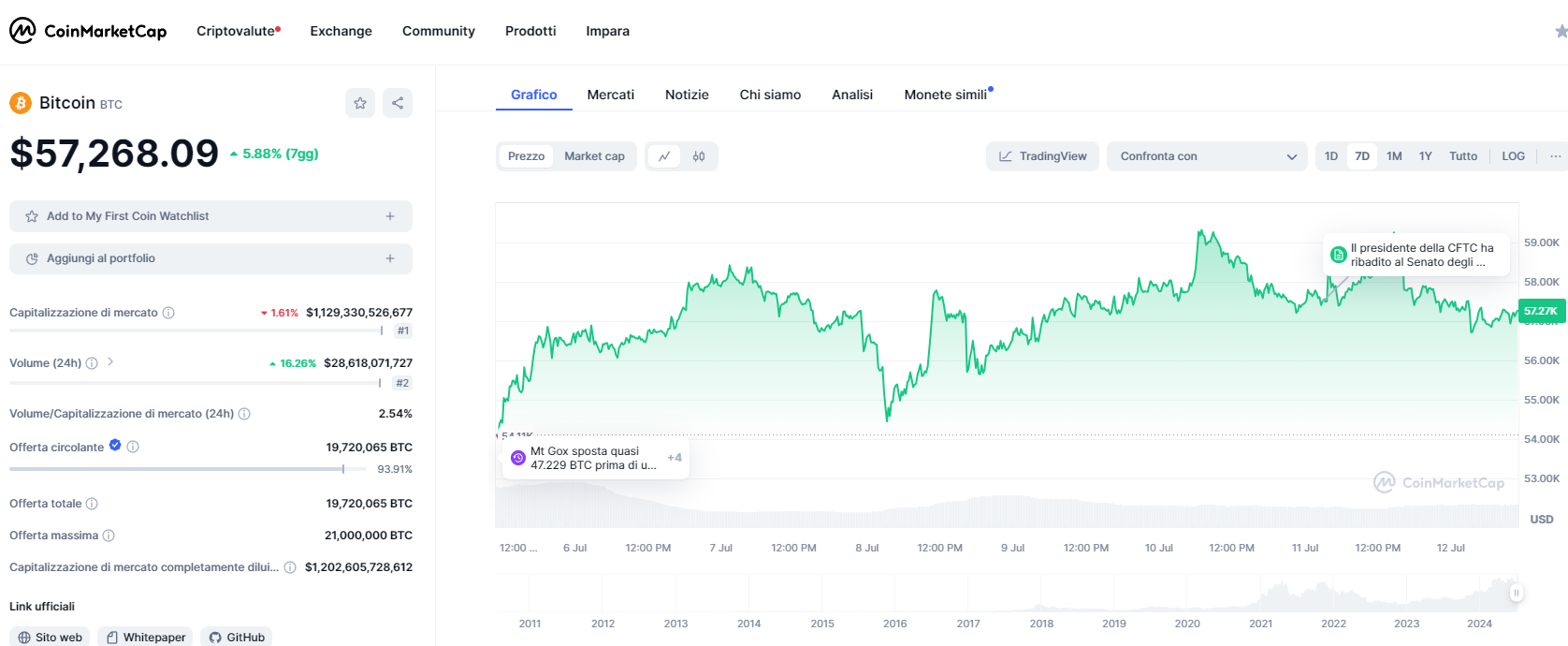Set chart range to 7D
Image resolution: width=1568 pixels, height=646 pixels.
(x=1362, y=156)
